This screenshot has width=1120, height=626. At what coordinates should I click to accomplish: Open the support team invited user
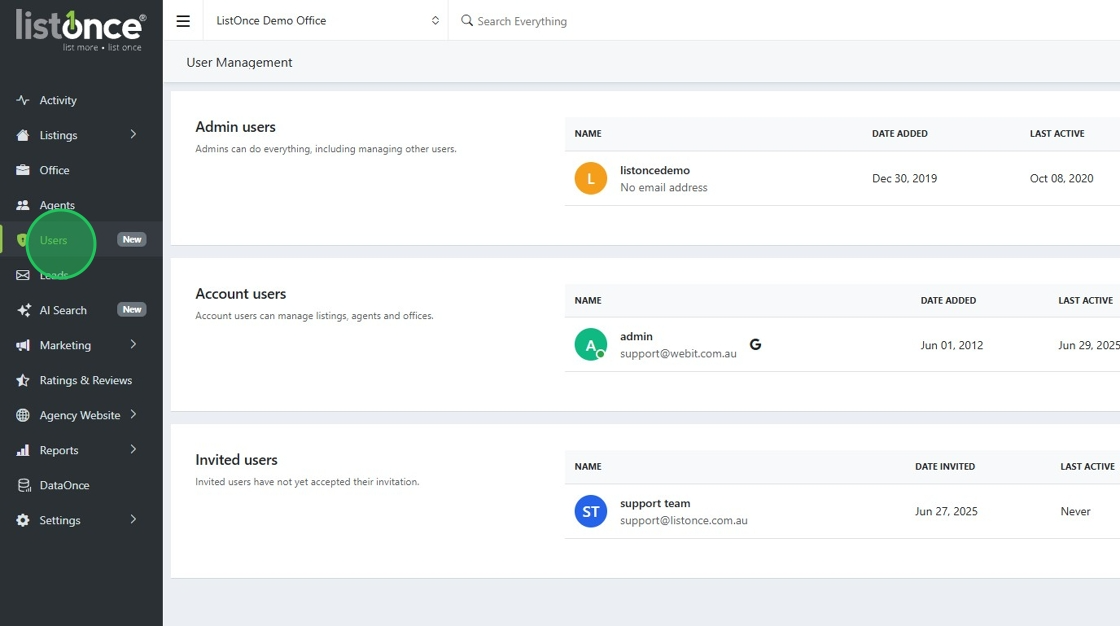click(x=655, y=504)
